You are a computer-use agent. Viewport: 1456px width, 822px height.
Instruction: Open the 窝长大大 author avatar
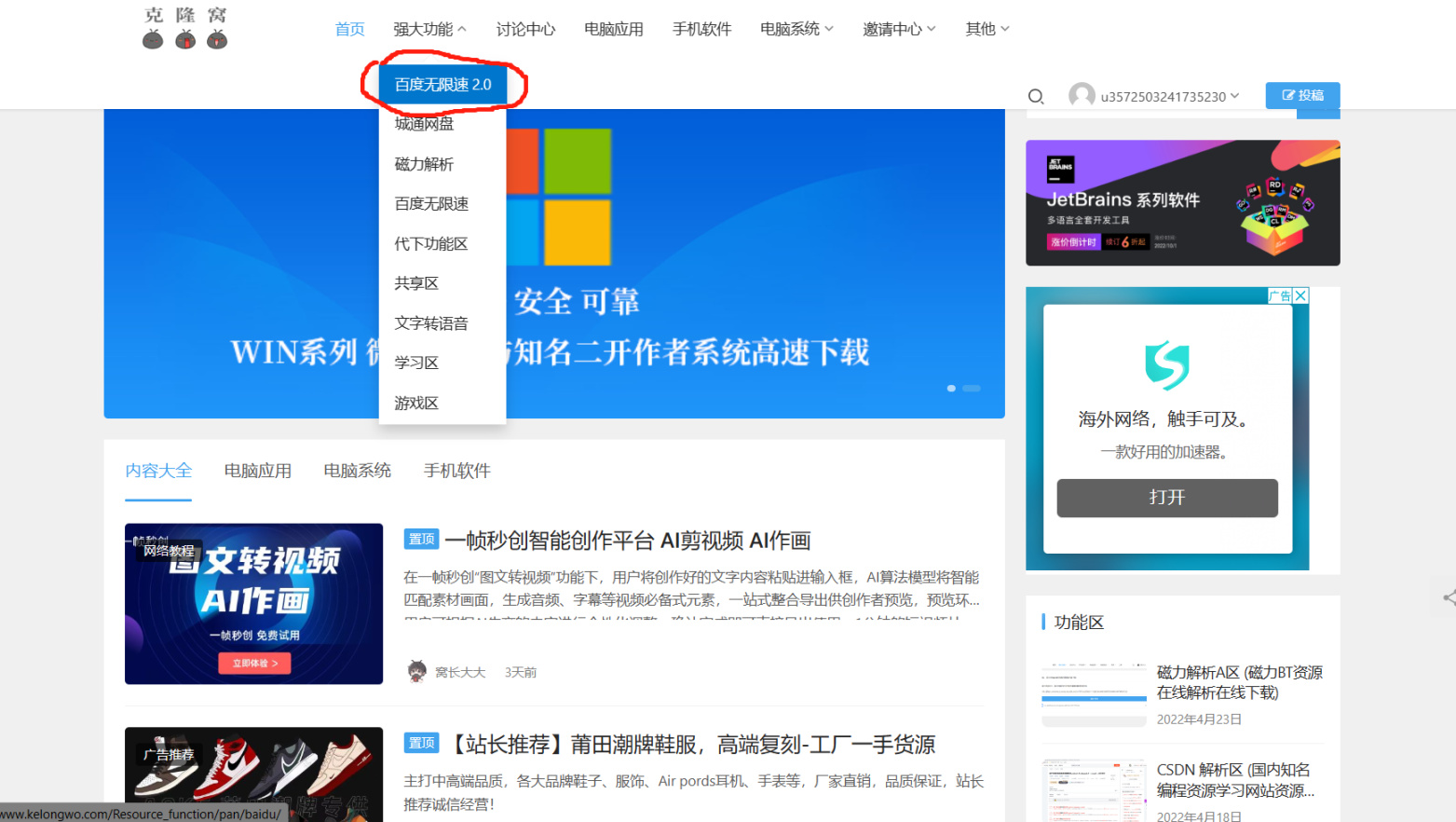(x=417, y=671)
